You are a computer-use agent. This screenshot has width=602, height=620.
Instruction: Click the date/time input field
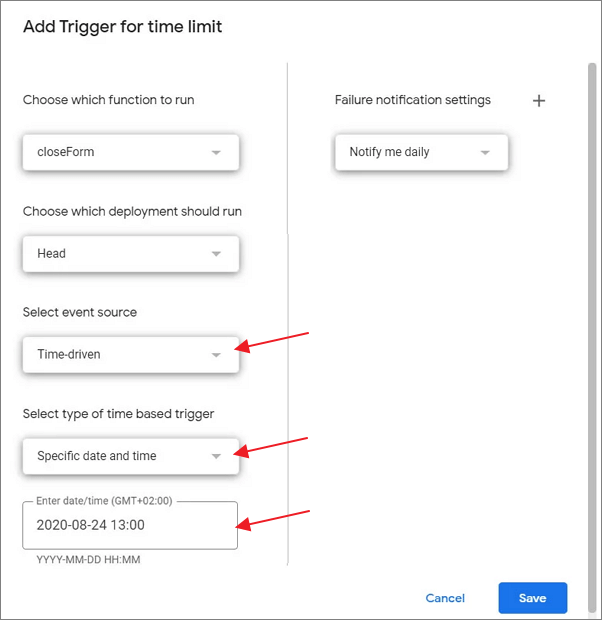[x=130, y=525]
